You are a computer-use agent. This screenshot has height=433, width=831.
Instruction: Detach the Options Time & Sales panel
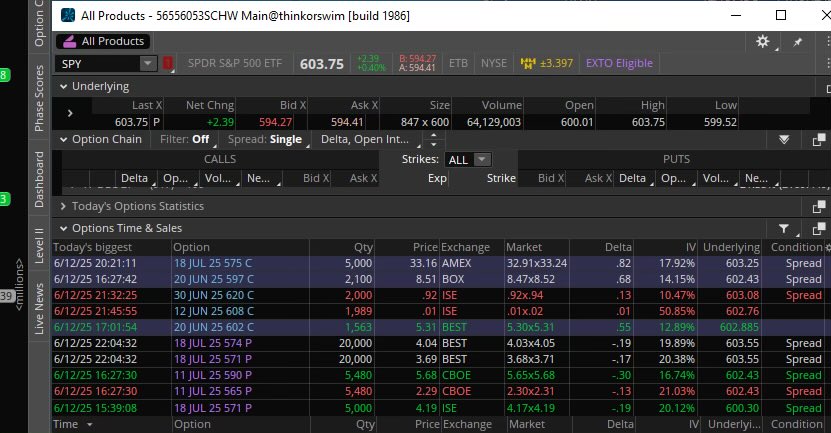point(819,228)
